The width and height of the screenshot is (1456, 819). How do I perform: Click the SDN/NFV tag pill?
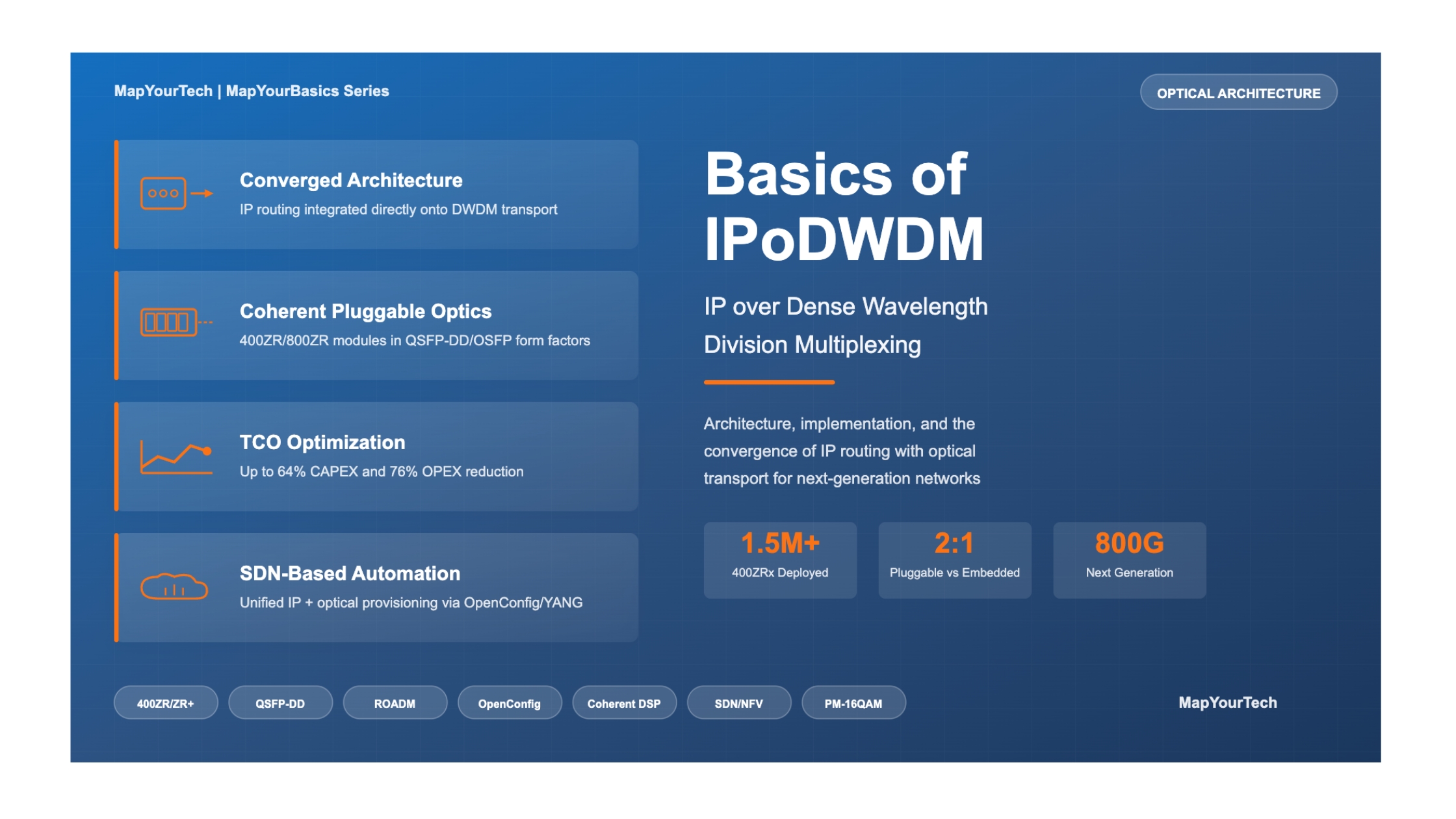(738, 703)
